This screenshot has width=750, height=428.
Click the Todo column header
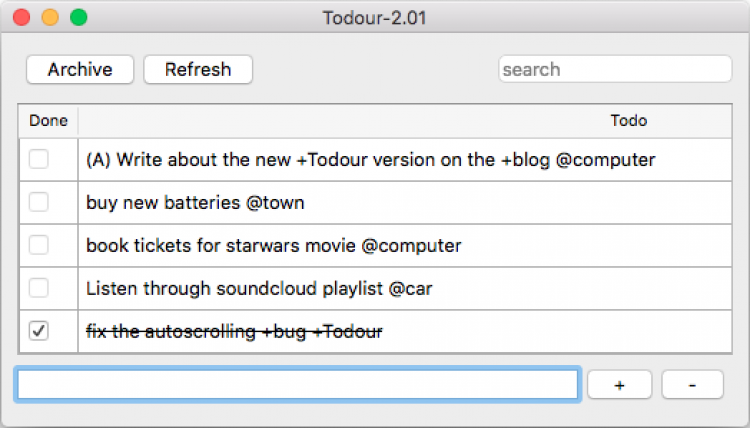[x=628, y=121]
